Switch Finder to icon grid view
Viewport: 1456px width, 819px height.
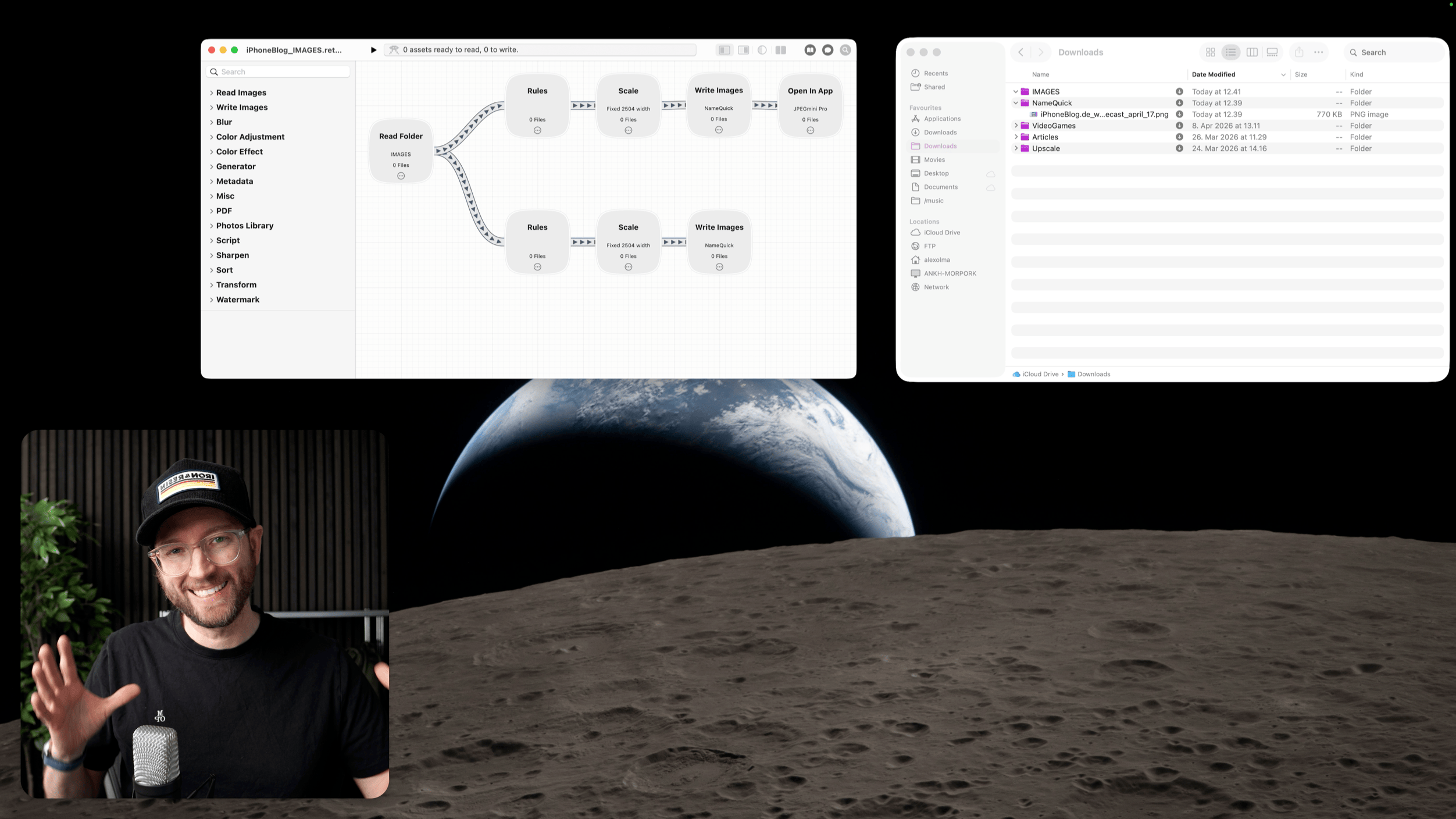tap(1211, 52)
